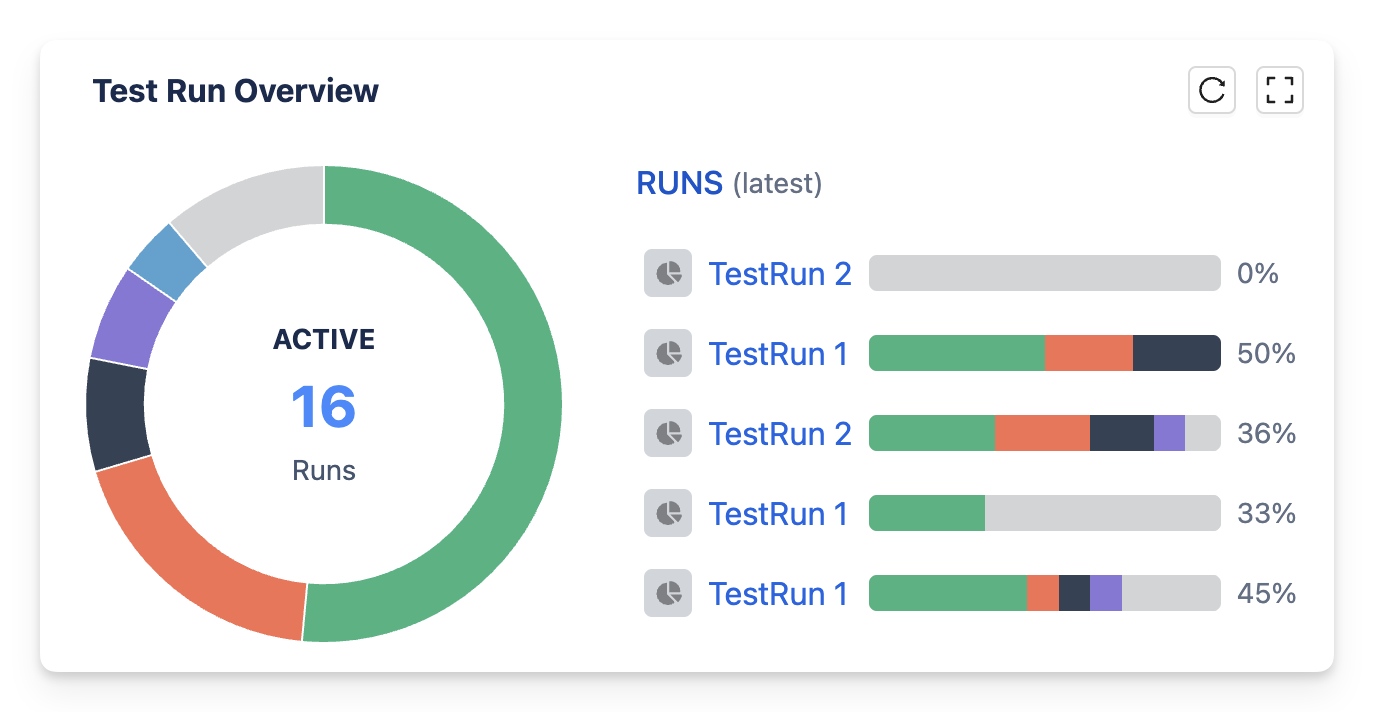The image size is (1374, 712).
Task: Open the TestRun 1 link at 45%
Action: point(778,593)
